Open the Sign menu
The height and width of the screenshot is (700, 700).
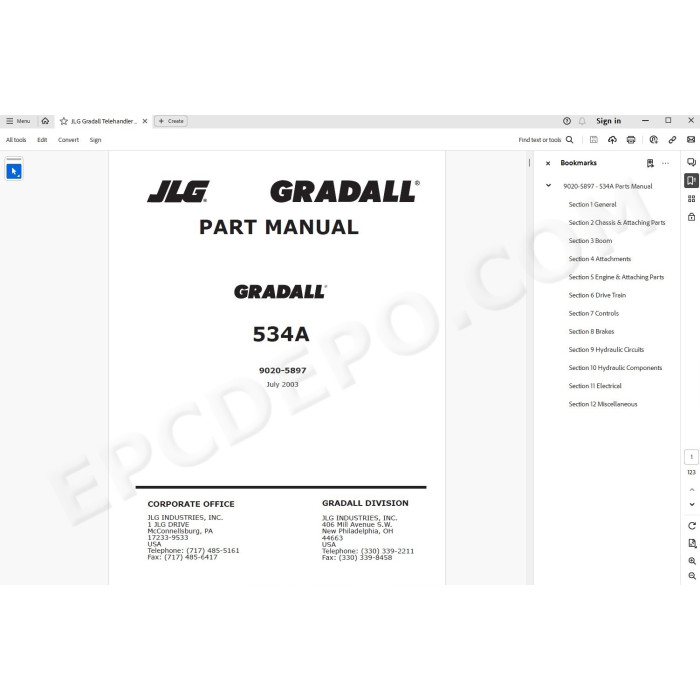click(95, 140)
